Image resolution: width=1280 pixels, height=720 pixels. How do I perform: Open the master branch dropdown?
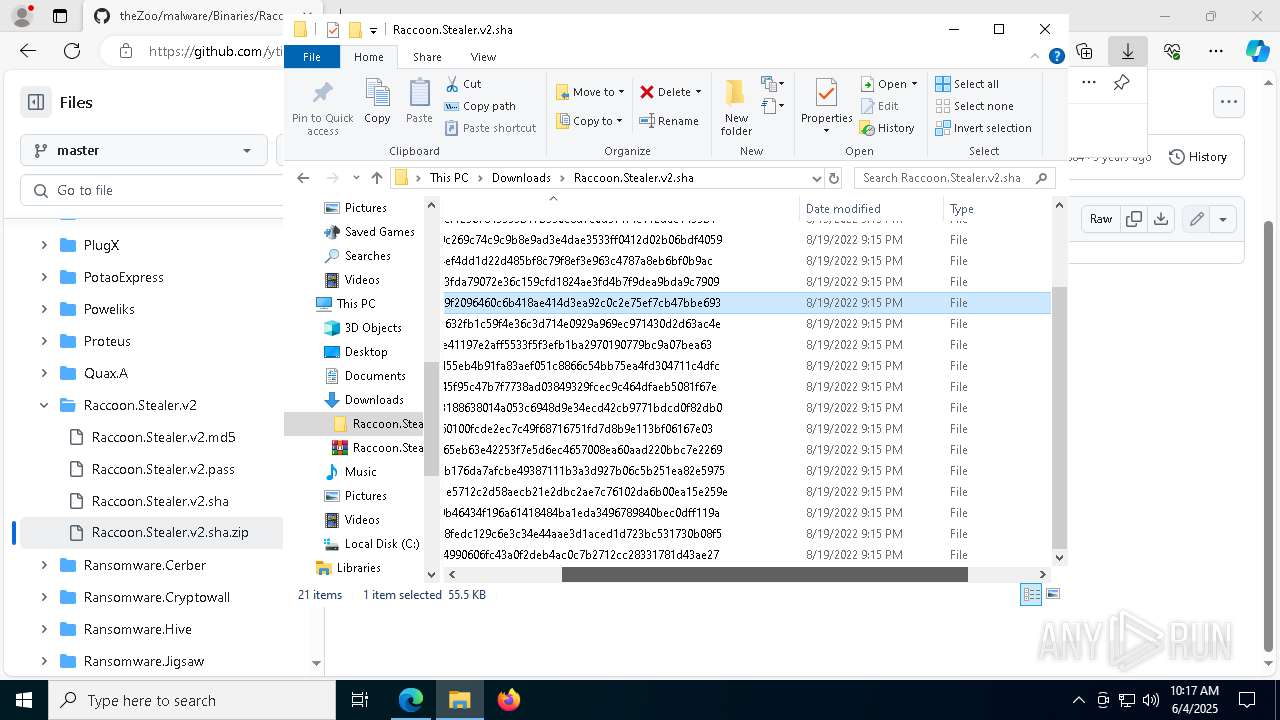[144, 150]
